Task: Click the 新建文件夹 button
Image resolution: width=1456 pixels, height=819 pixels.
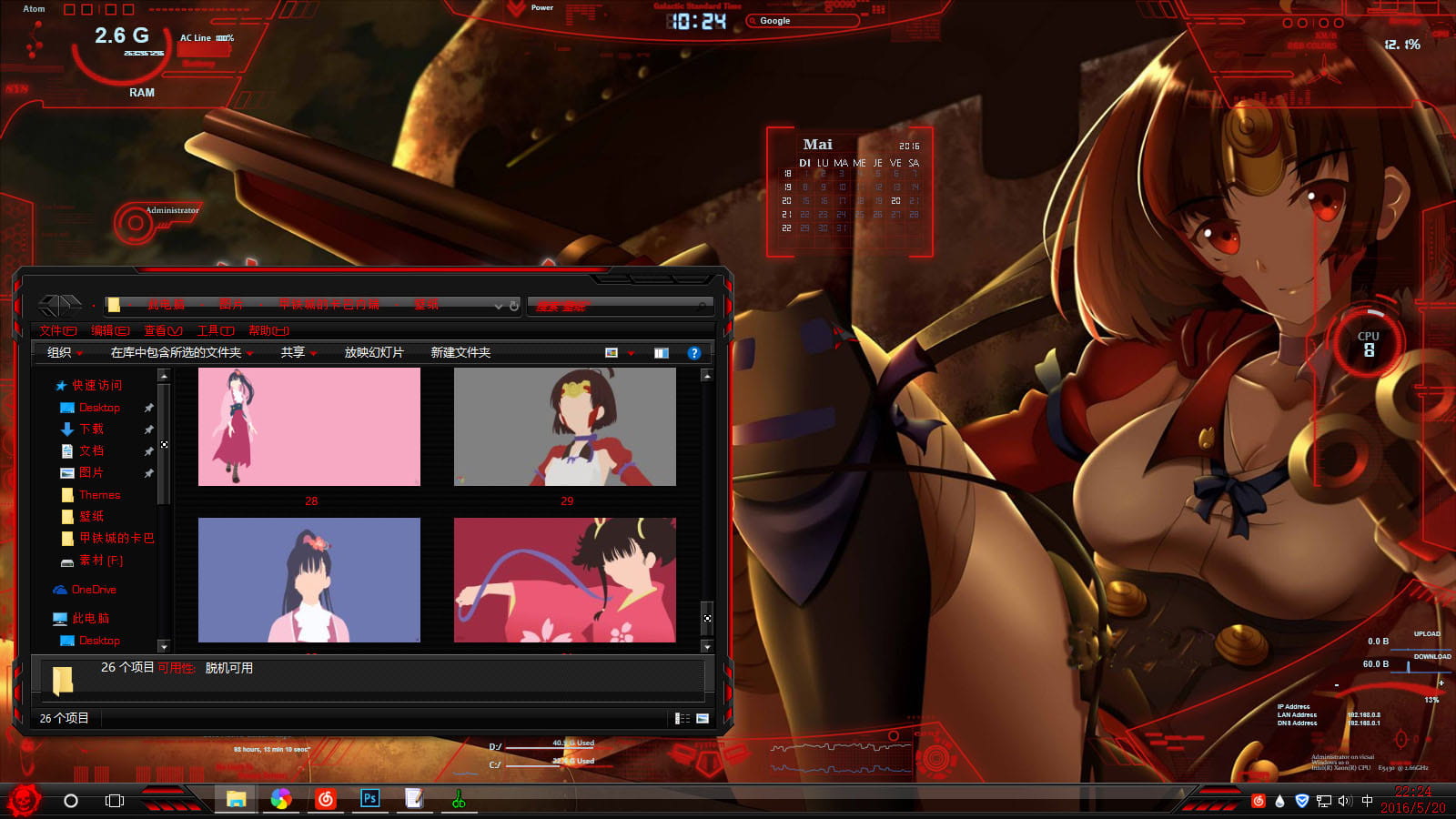Action: click(x=460, y=353)
